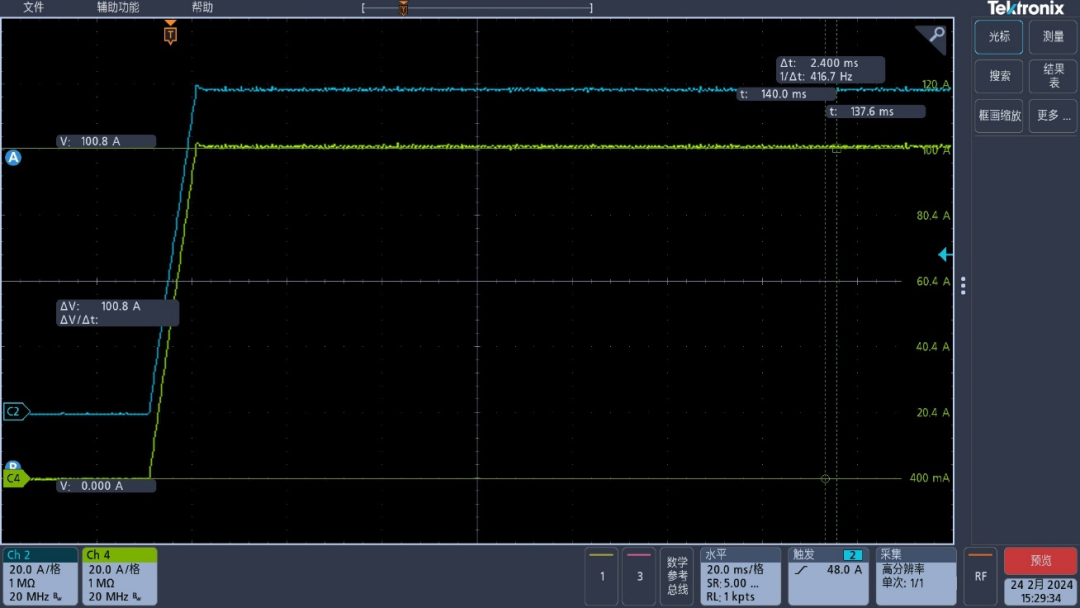The width and height of the screenshot is (1080, 608).
Task: Click the rising edge slope icon in the trigger badge
Action: (x=801, y=570)
